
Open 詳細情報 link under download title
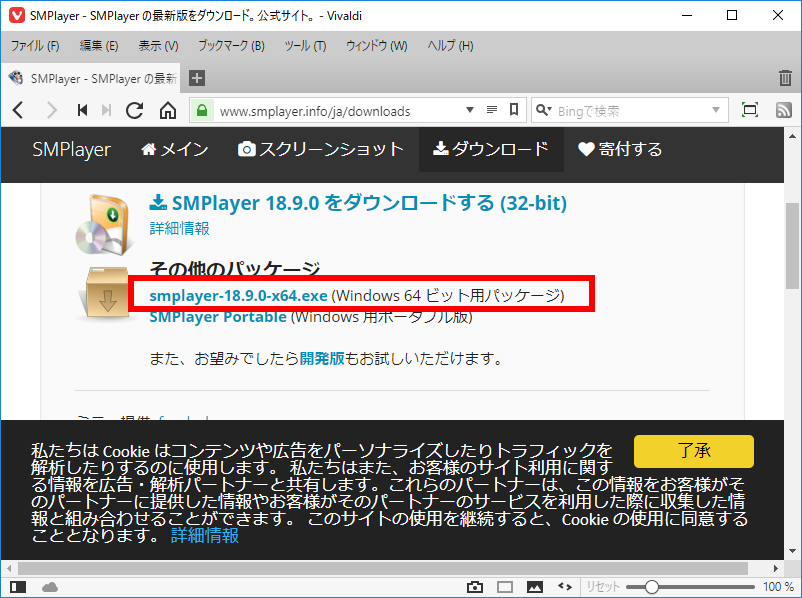[x=180, y=228]
